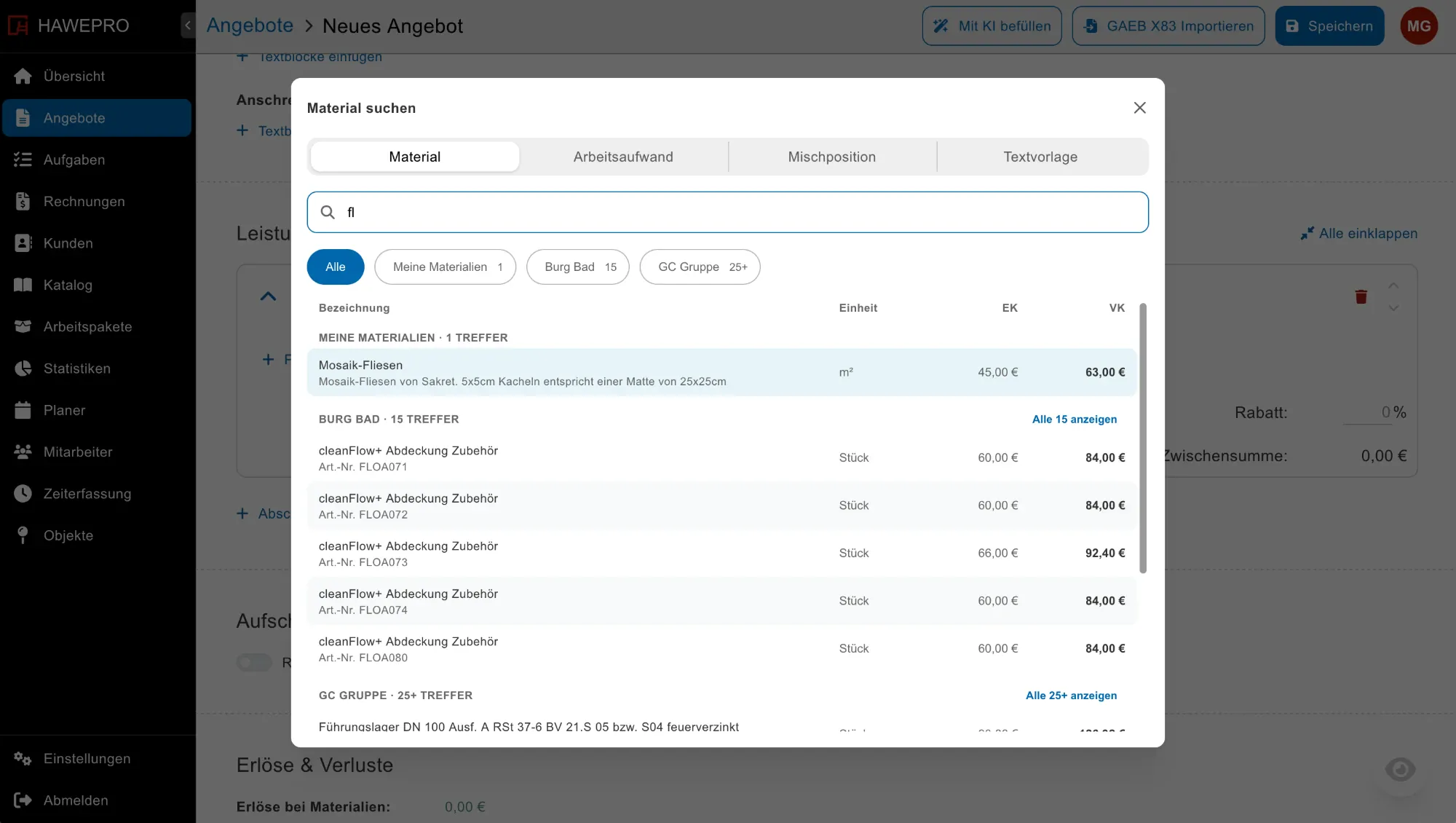Collapse the sidebar with the chevron
The height and width of the screenshot is (823, 1456).
pyautogui.click(x=188, y=25)
